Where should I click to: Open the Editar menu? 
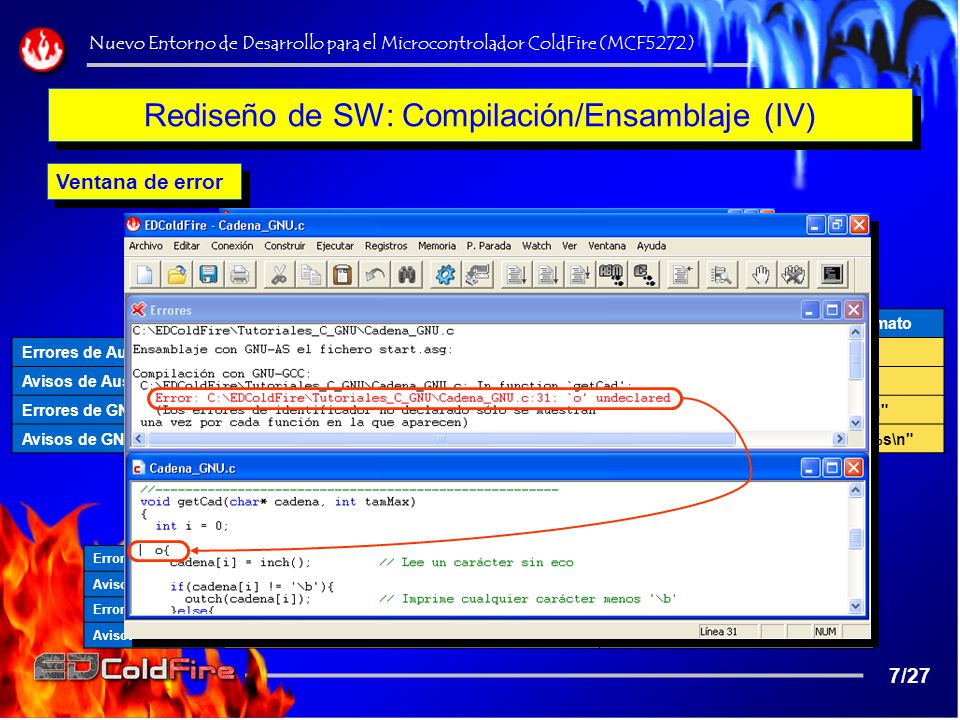[x=186, y=246]
